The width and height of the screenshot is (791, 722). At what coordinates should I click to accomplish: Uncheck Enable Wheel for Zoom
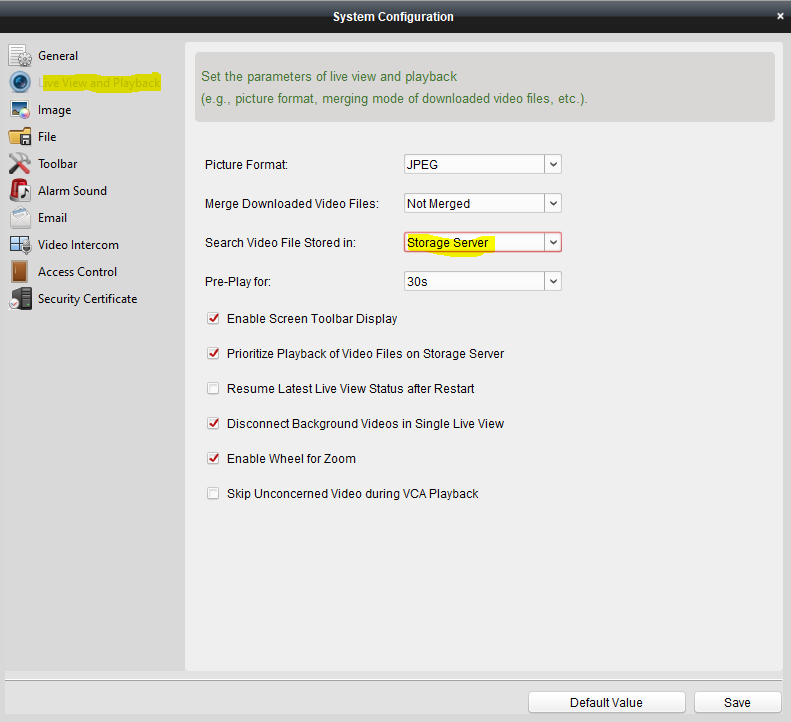coord(213,459)
